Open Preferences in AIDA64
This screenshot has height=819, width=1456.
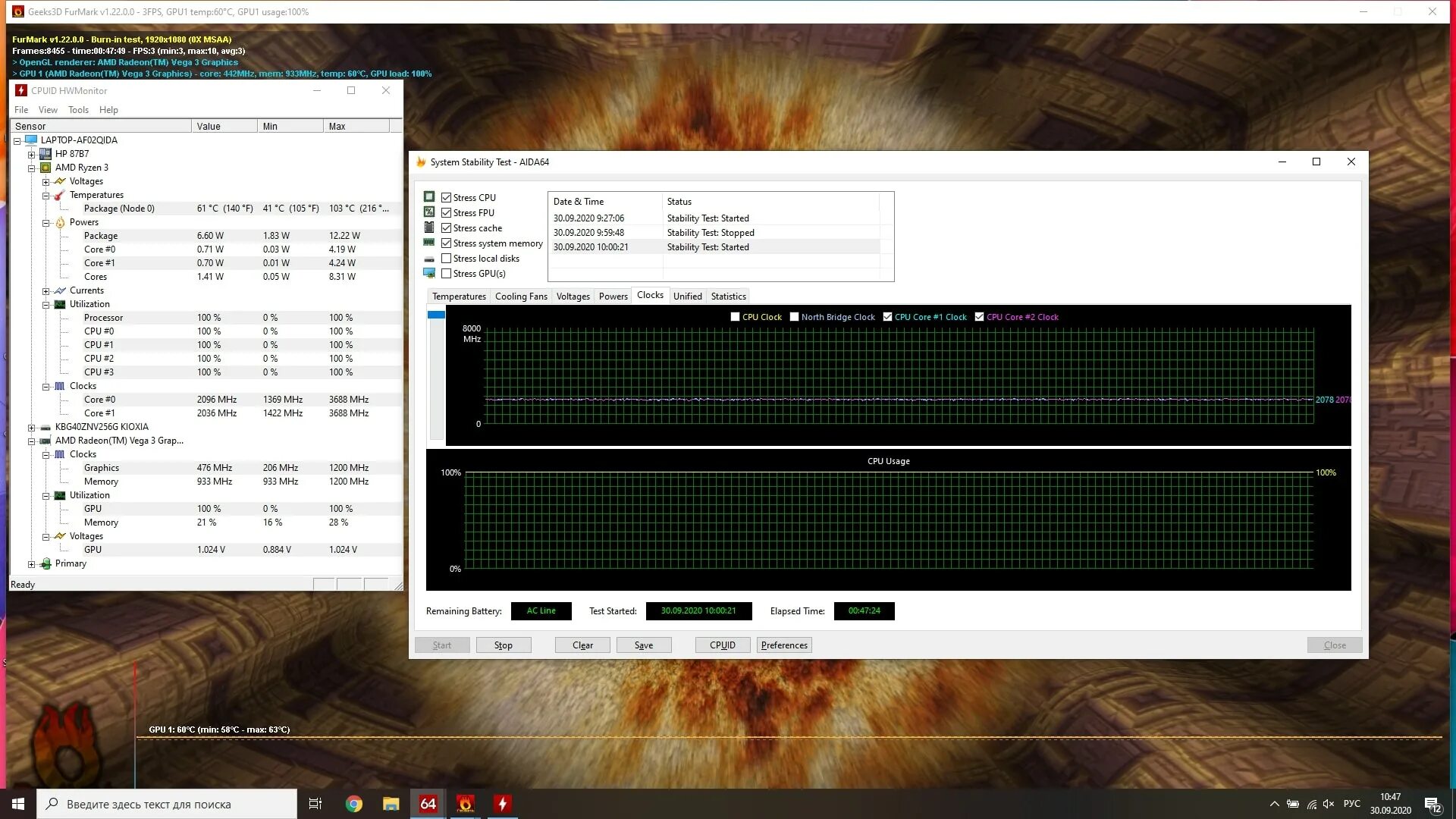pyautogui.click(x=784, y=645)
